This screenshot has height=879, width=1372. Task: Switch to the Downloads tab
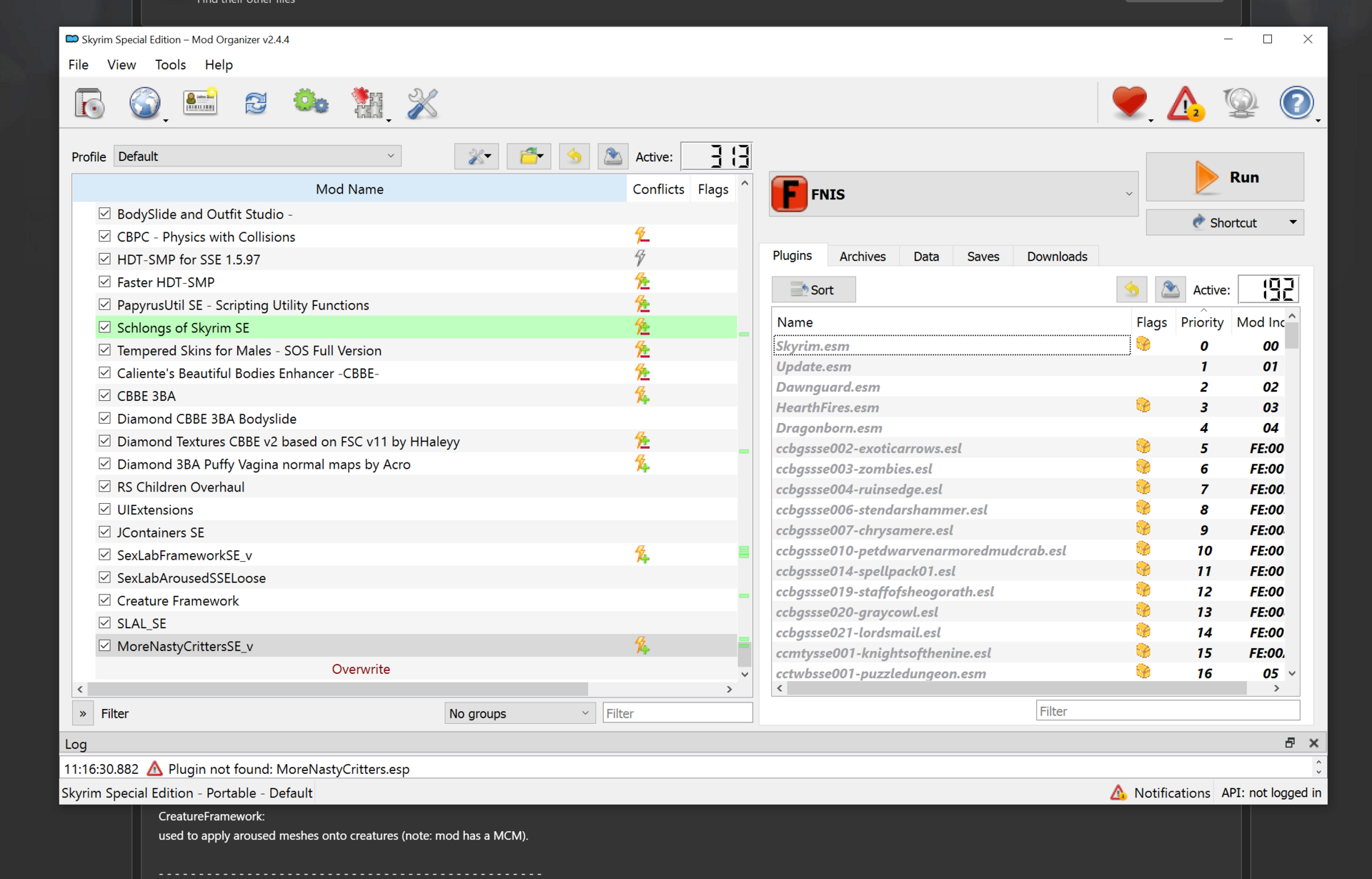[x=1057, y=256]
